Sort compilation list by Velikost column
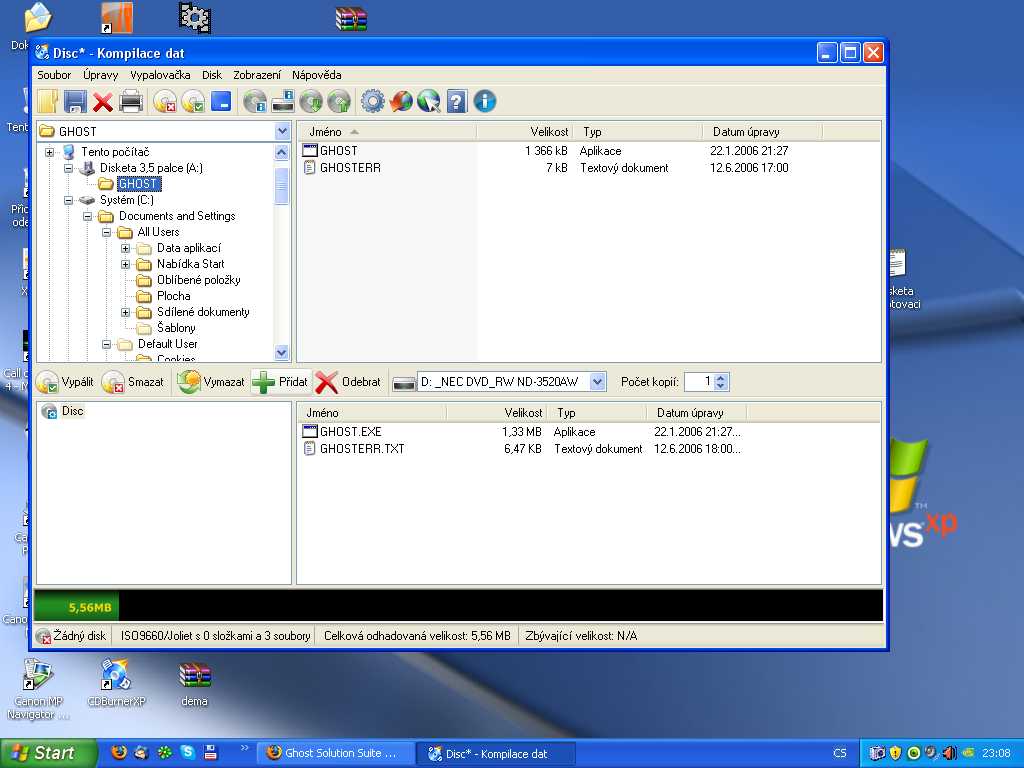The height and width of the screenshot is (768, 1024). point(498,413)
